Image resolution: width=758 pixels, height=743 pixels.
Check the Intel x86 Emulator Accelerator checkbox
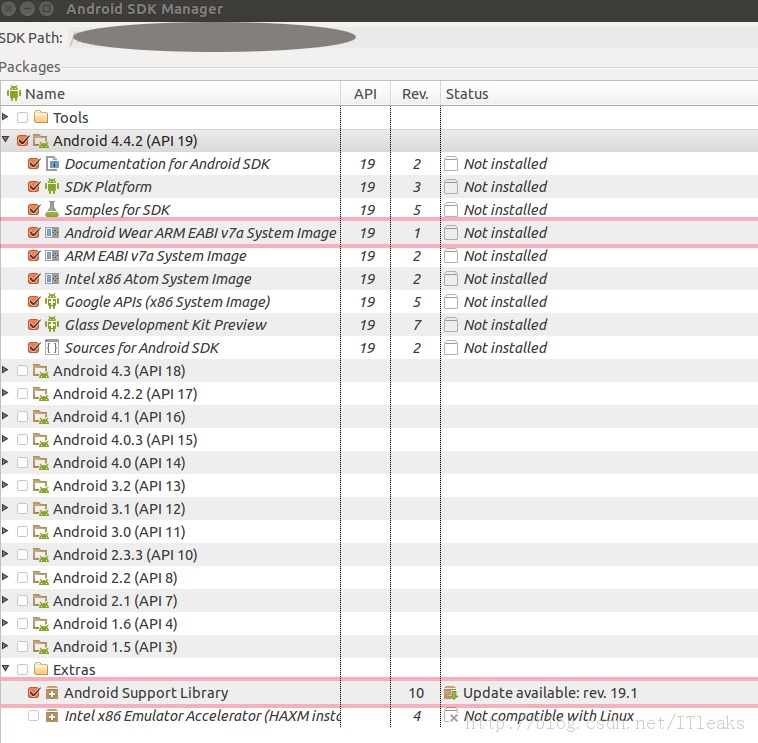pos(33,715)
